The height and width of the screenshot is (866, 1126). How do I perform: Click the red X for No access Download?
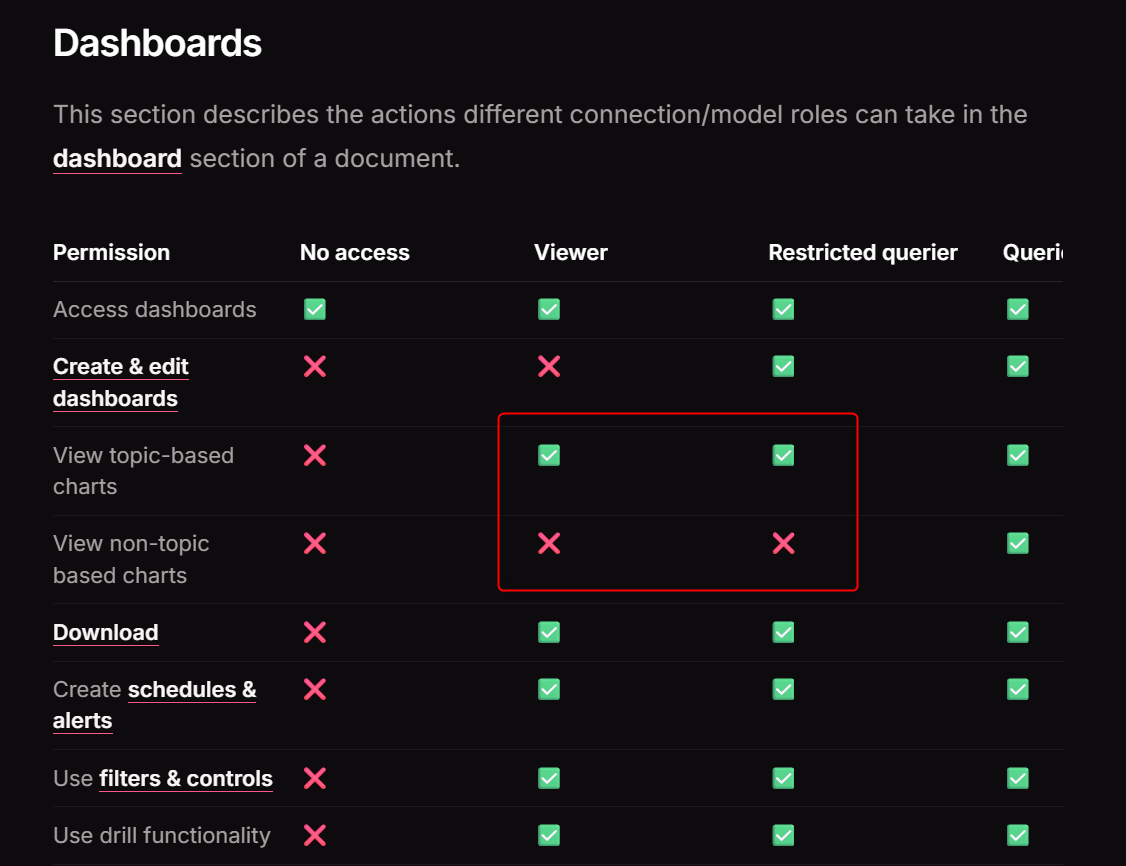315,632
